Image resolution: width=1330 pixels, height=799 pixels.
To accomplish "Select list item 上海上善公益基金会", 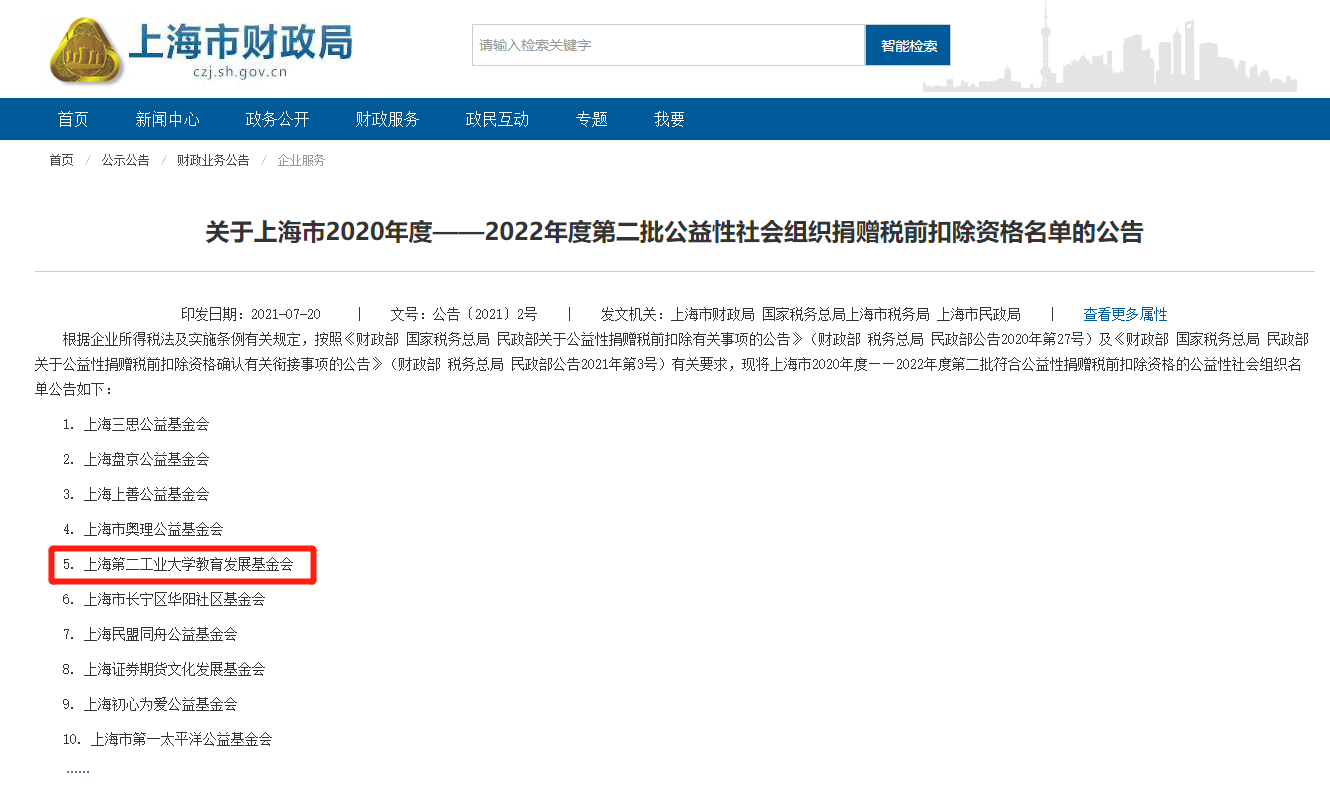I will [146, 494].
